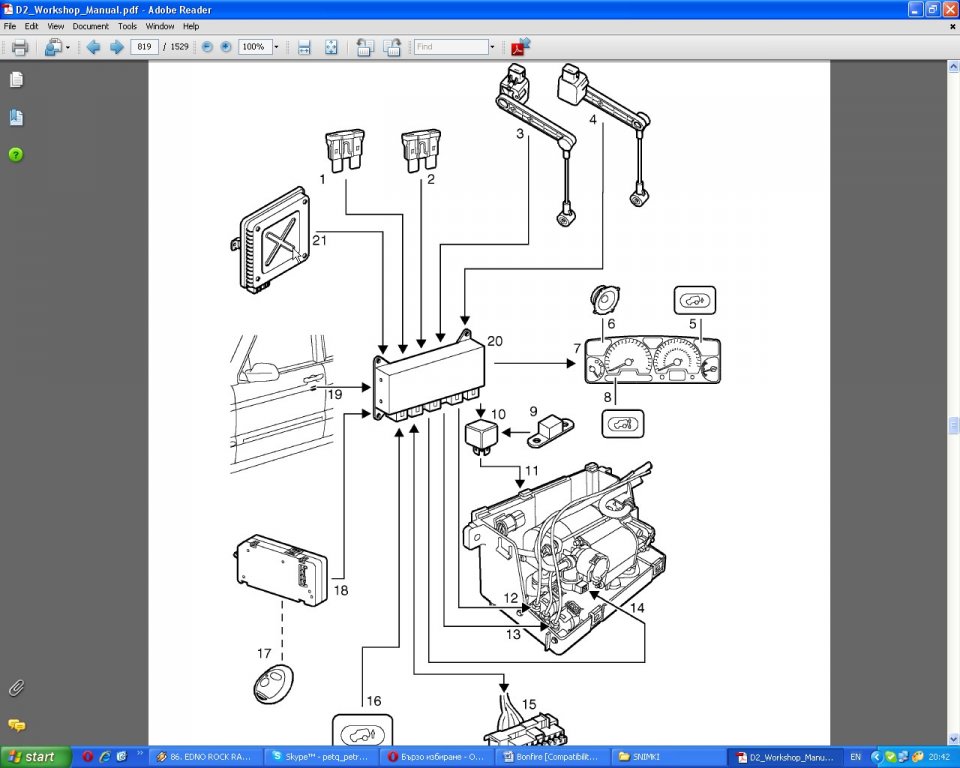Click the page number input field
The width and height of the screenshot is (960, 768).
coord(145,47)
